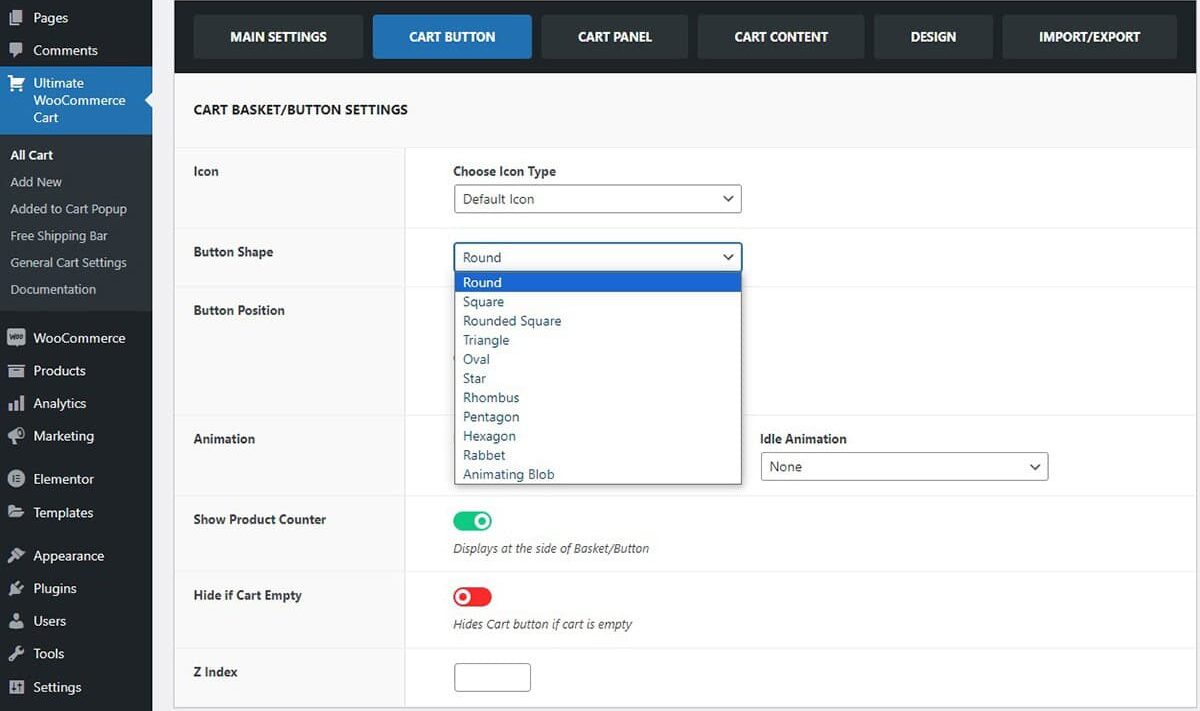1200x711 pixels.
Task: Open the Plugins menu label
Action: click(55, 588)
